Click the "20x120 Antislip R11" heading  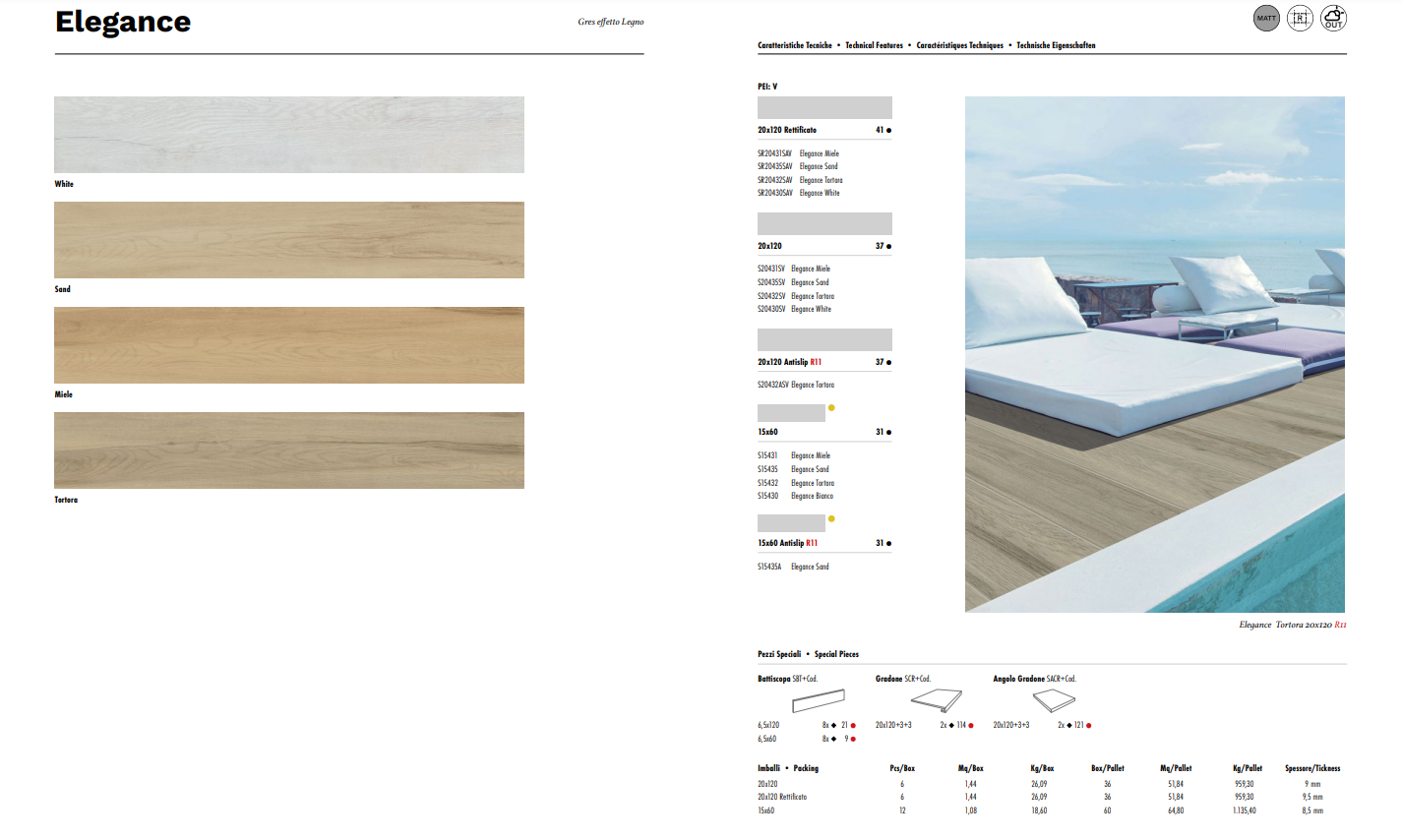click(789, 362)
